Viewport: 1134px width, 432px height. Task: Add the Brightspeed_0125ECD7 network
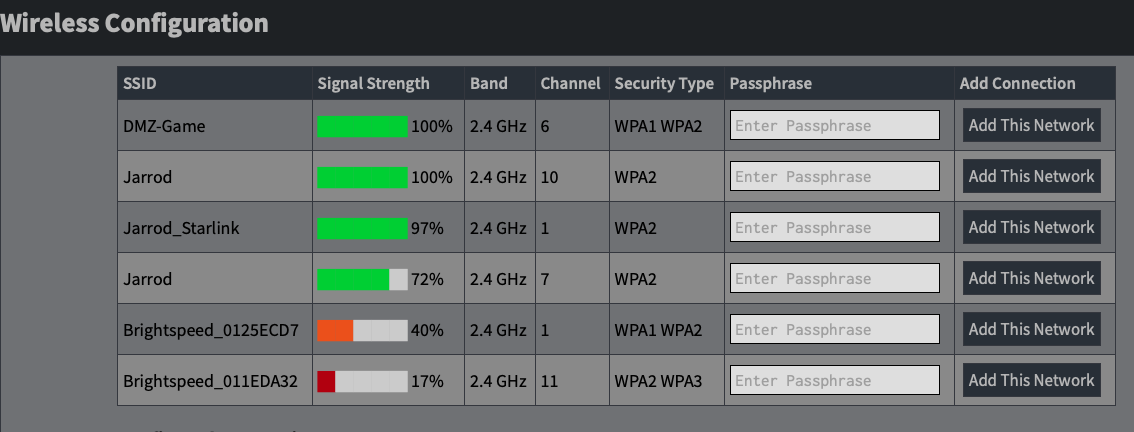(x=1031, y=329)
